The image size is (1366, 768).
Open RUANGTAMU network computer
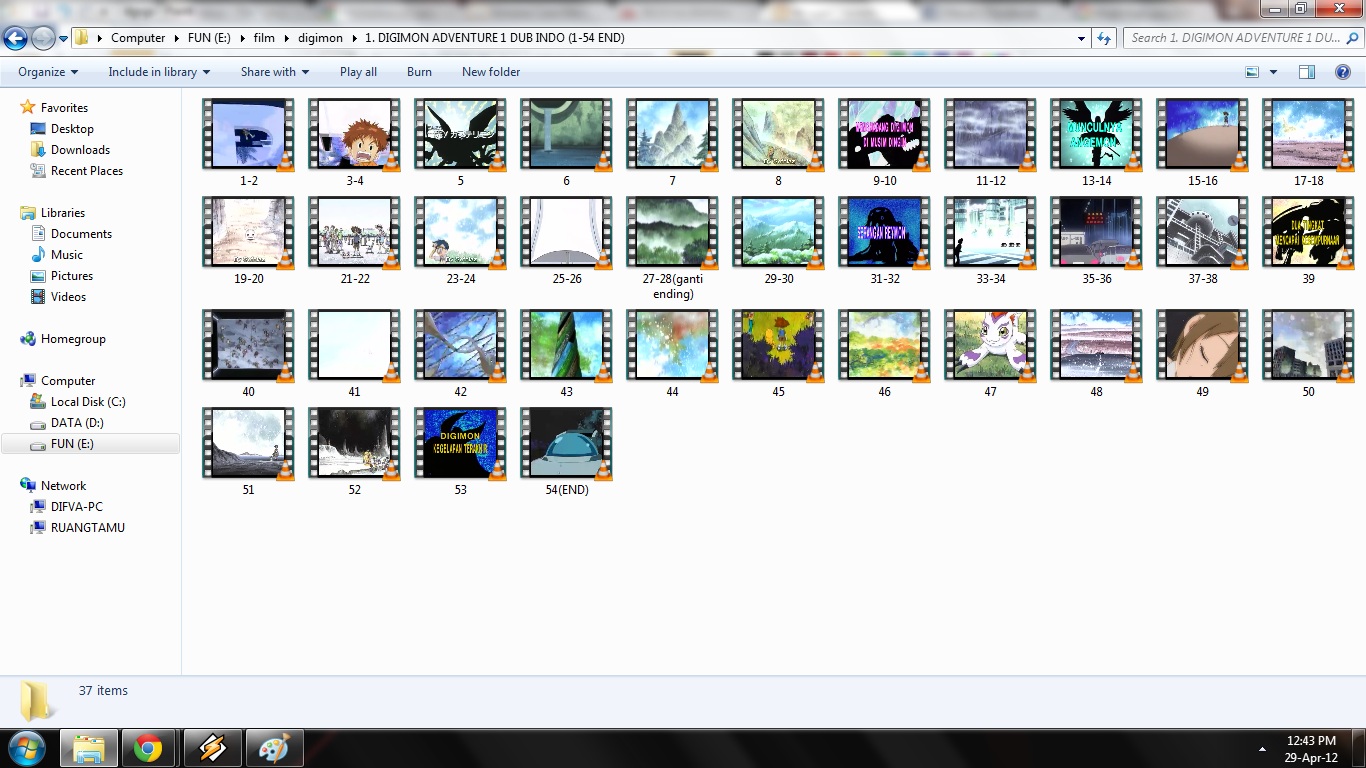click(x=88, y=528)
